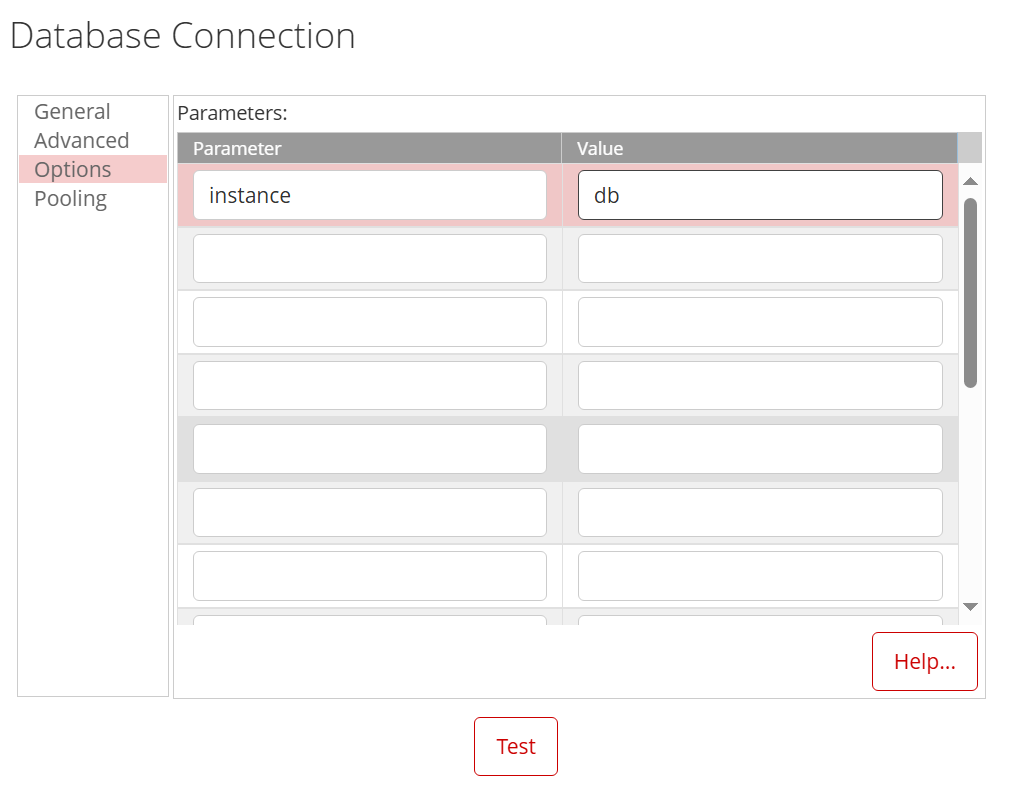Click the empty parameter field in second row
Viewport: 1010px width, 800px height.
370,258
